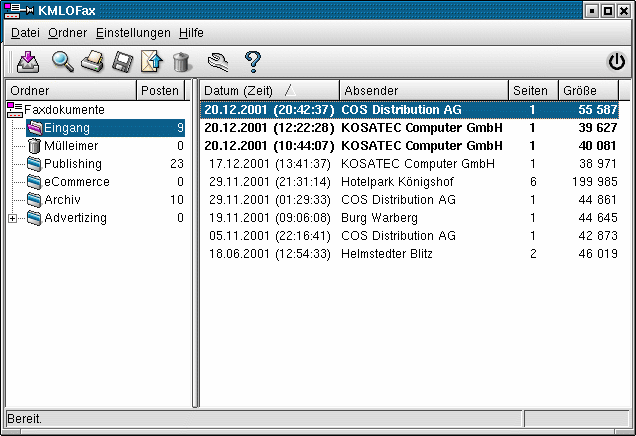Click the question mark help icon
Viewport: 636px width, 436px height.
tap(253, 62)
